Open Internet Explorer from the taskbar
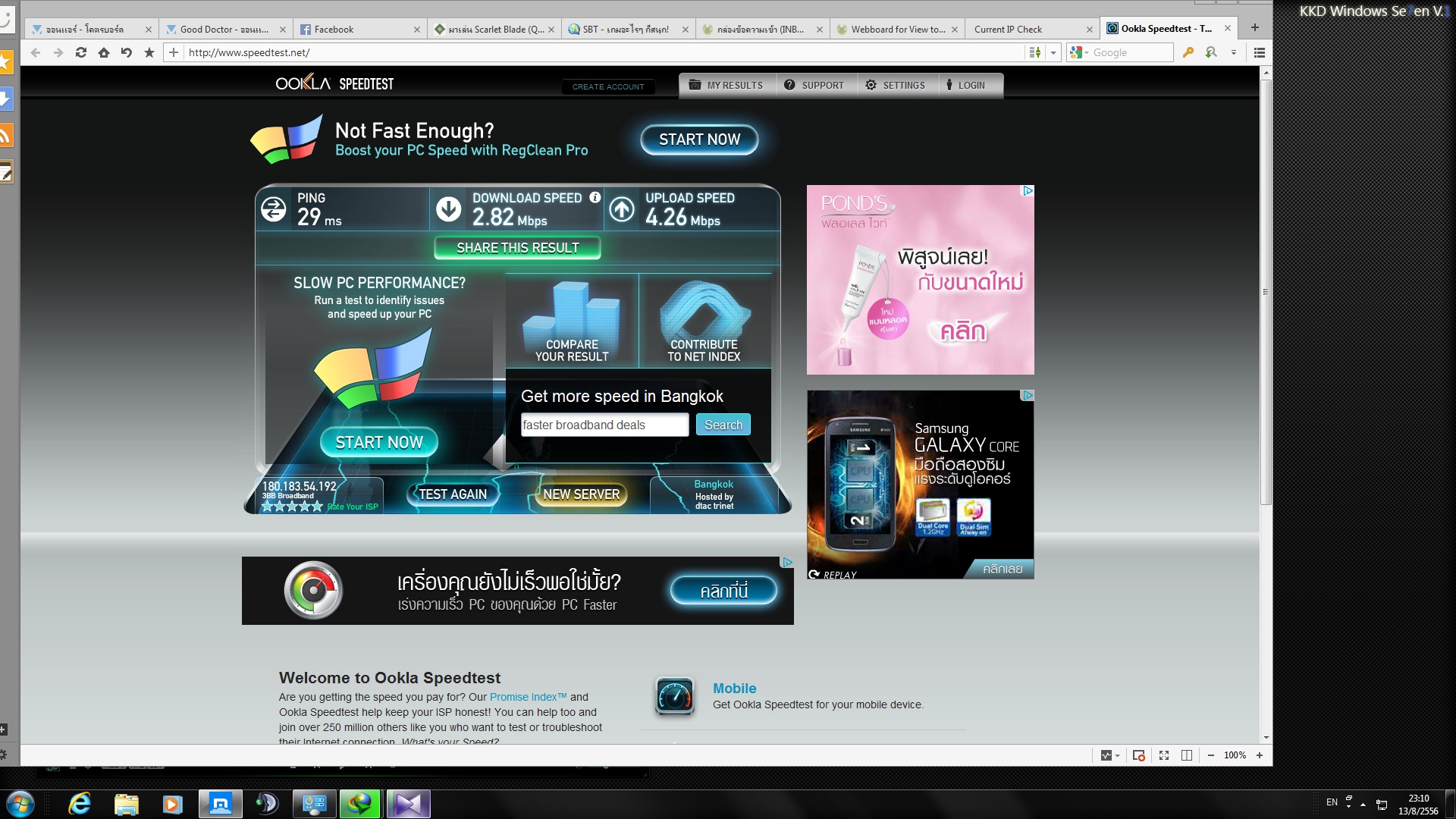Screen dimensions: 1456x819 point(80,804)
